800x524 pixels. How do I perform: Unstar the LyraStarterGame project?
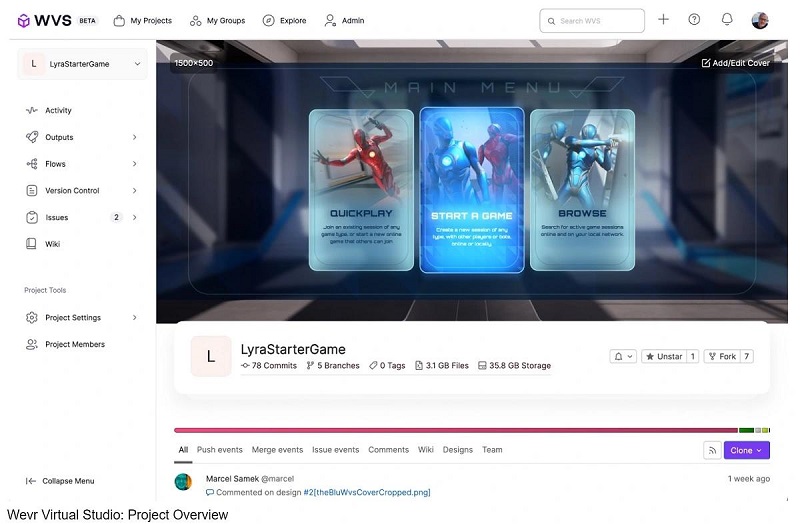(x=662, y=356)
